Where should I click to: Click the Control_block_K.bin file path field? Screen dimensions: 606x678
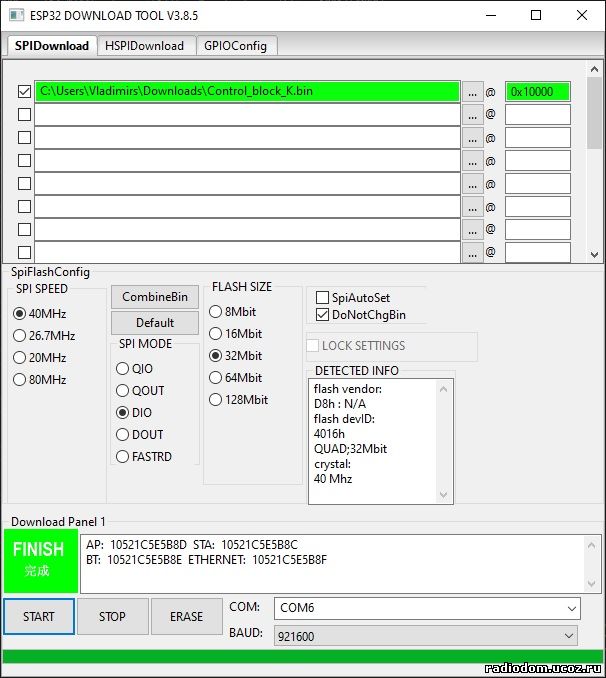pyautogui.click(x=247, y=91)
